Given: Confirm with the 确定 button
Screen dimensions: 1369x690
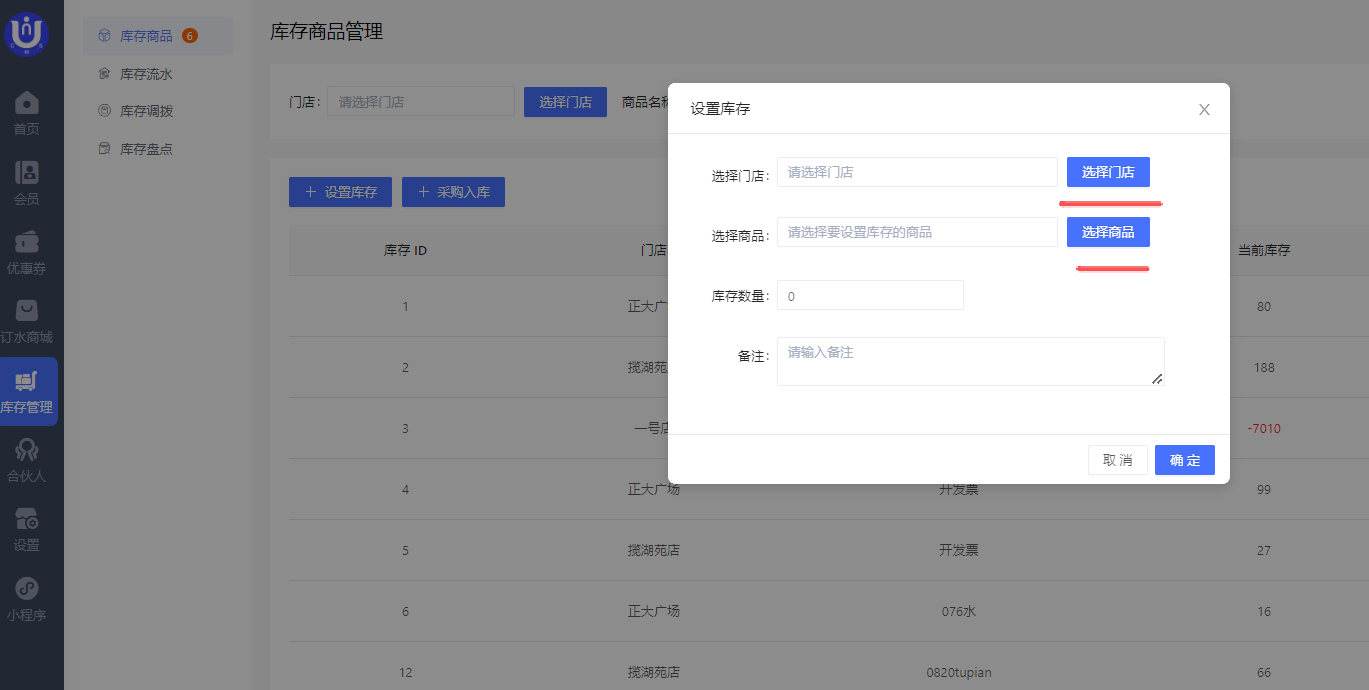Looking at the screenshot, I should coord(1184,460).
